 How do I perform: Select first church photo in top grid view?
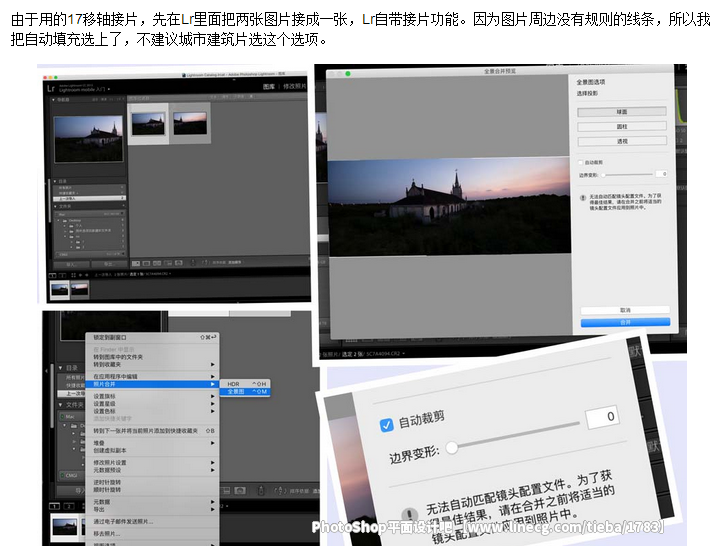coord(148,124)
